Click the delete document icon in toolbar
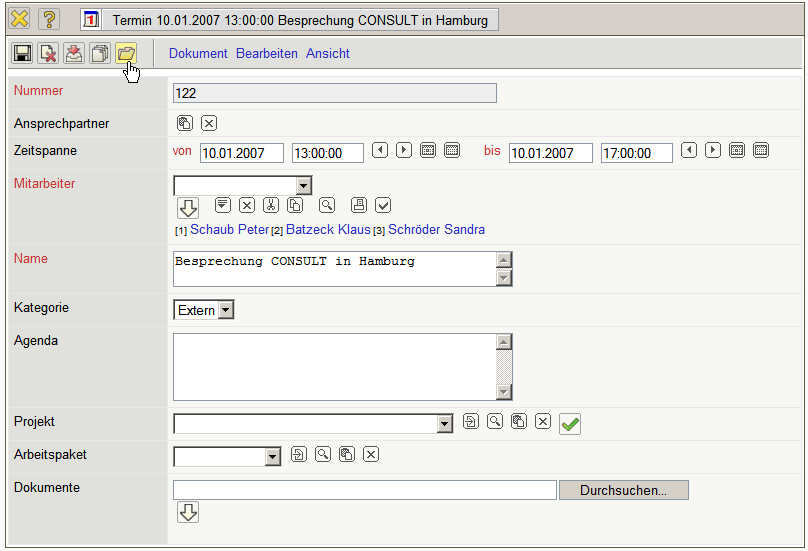Image resolution: width=808 pixels, height=551 pixels. tap(48, 54)
